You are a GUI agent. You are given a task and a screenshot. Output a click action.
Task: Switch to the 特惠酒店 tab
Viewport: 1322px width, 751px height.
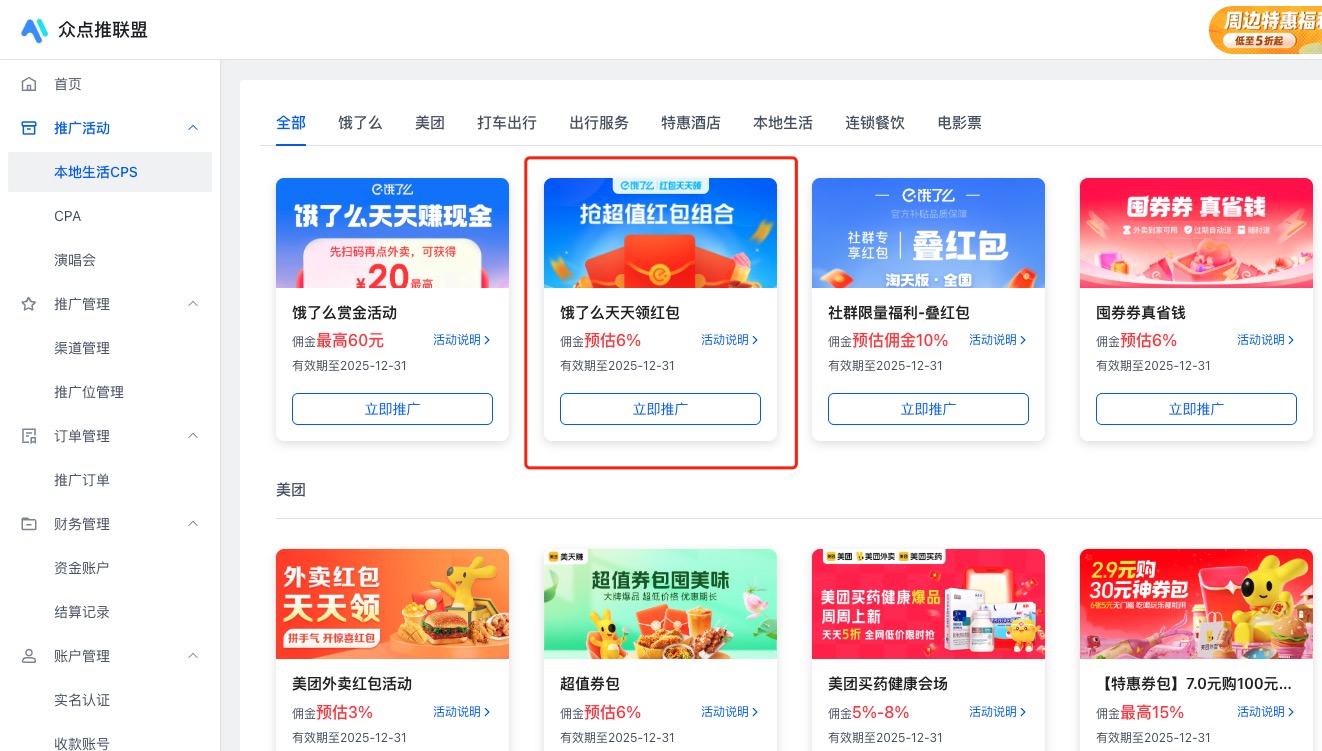[x=691, y=123]
